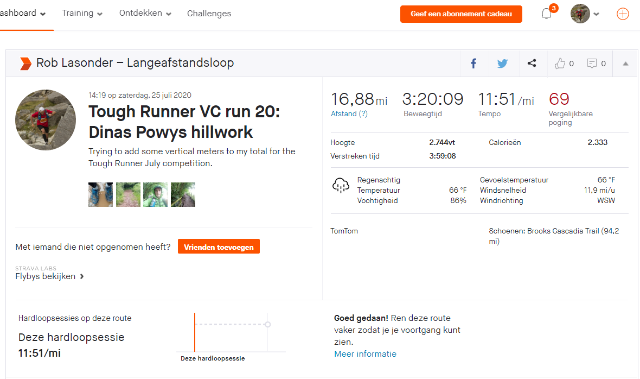Open the Training menu
The height and width of the screenshot is (379, 640).
[82, 13]
